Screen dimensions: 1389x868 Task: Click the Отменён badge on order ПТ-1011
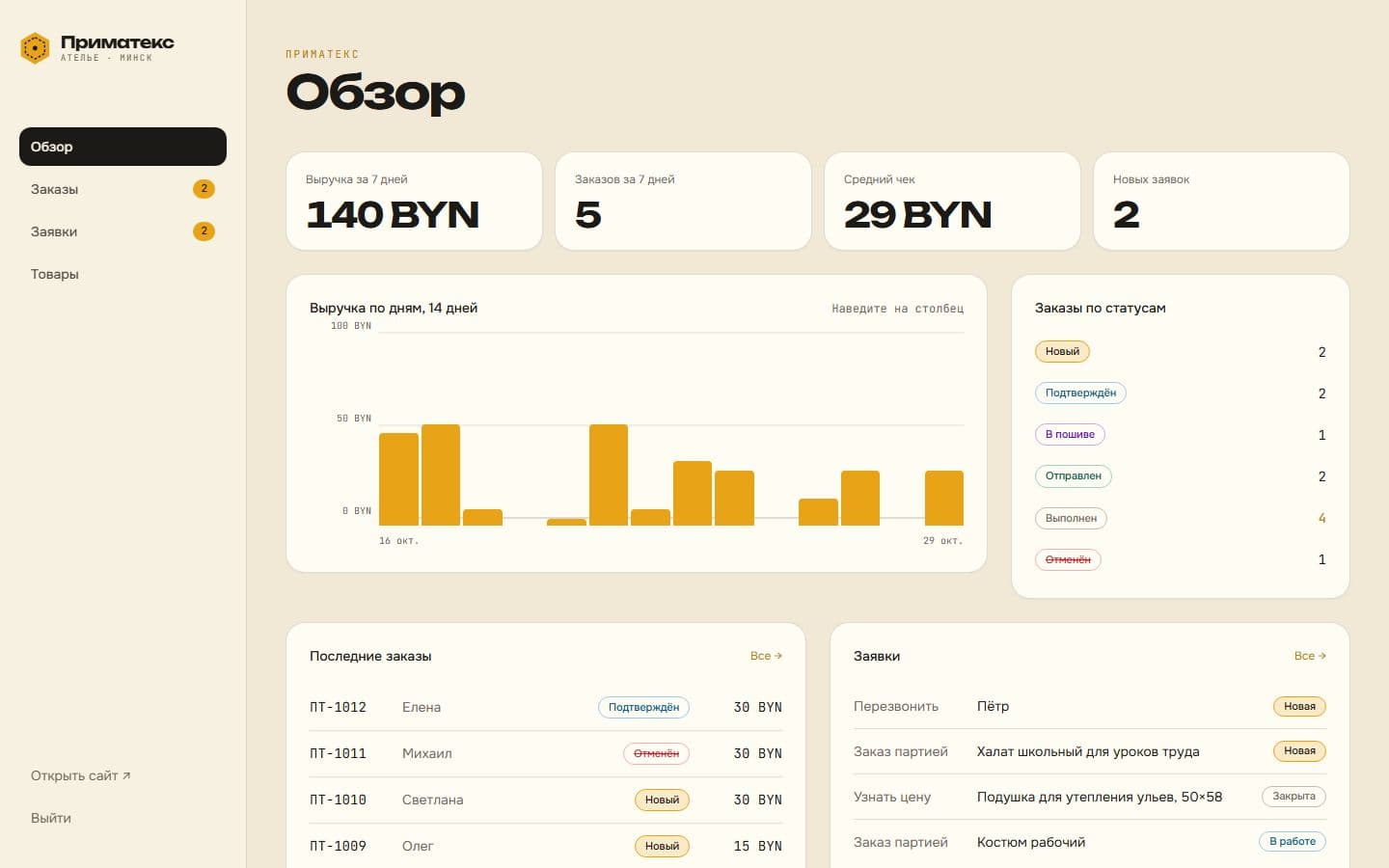click(656, 753)
